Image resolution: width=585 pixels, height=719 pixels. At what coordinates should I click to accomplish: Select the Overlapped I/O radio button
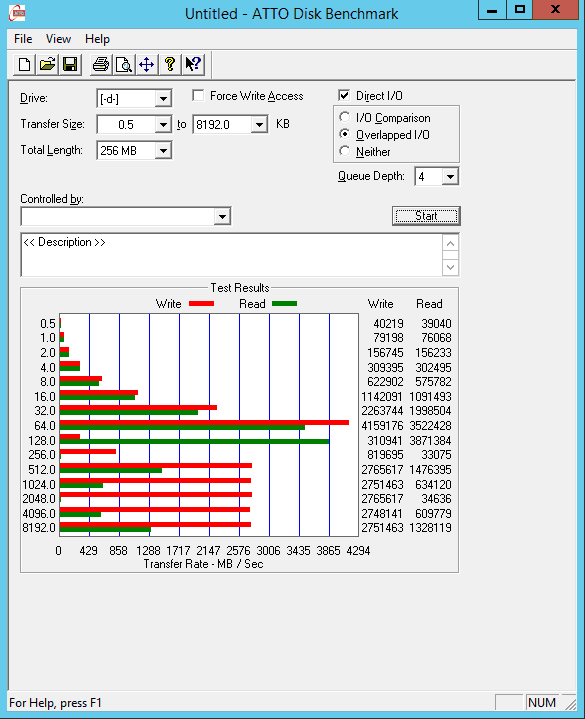tap(344, 134)
